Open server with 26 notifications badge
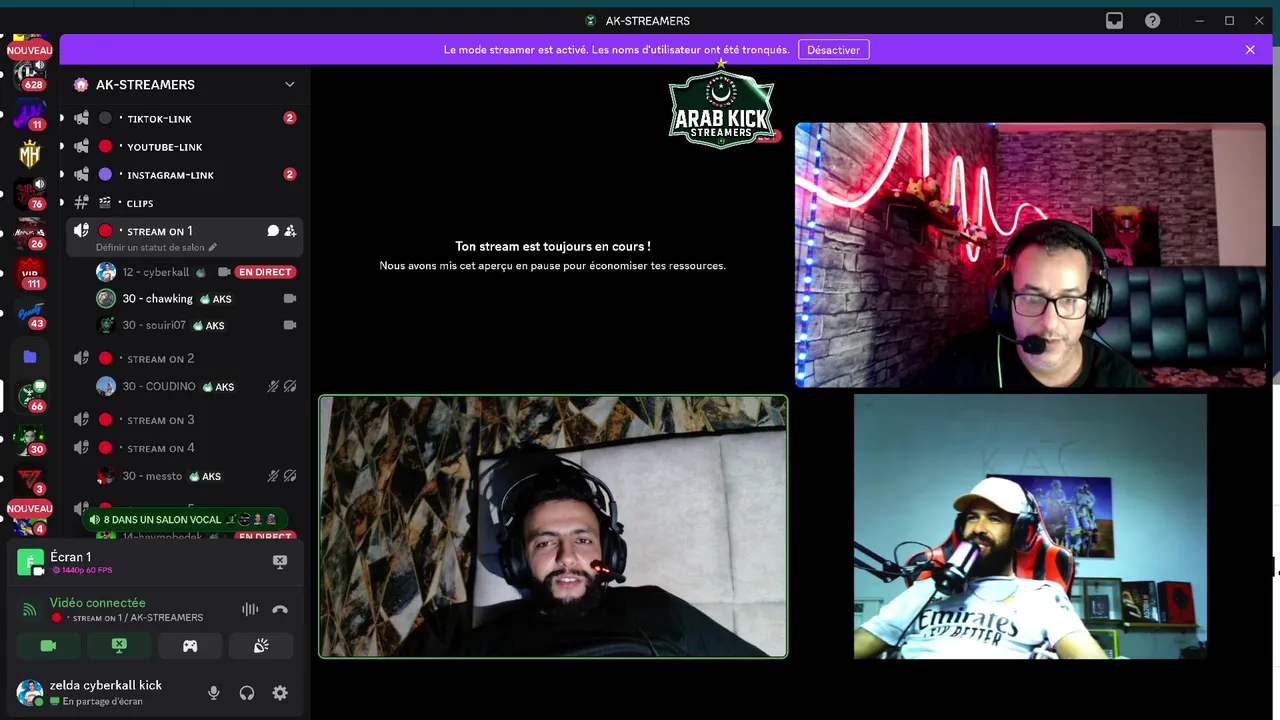The width and height of the screenshot is (1280, 720). [x=30, y=233]
